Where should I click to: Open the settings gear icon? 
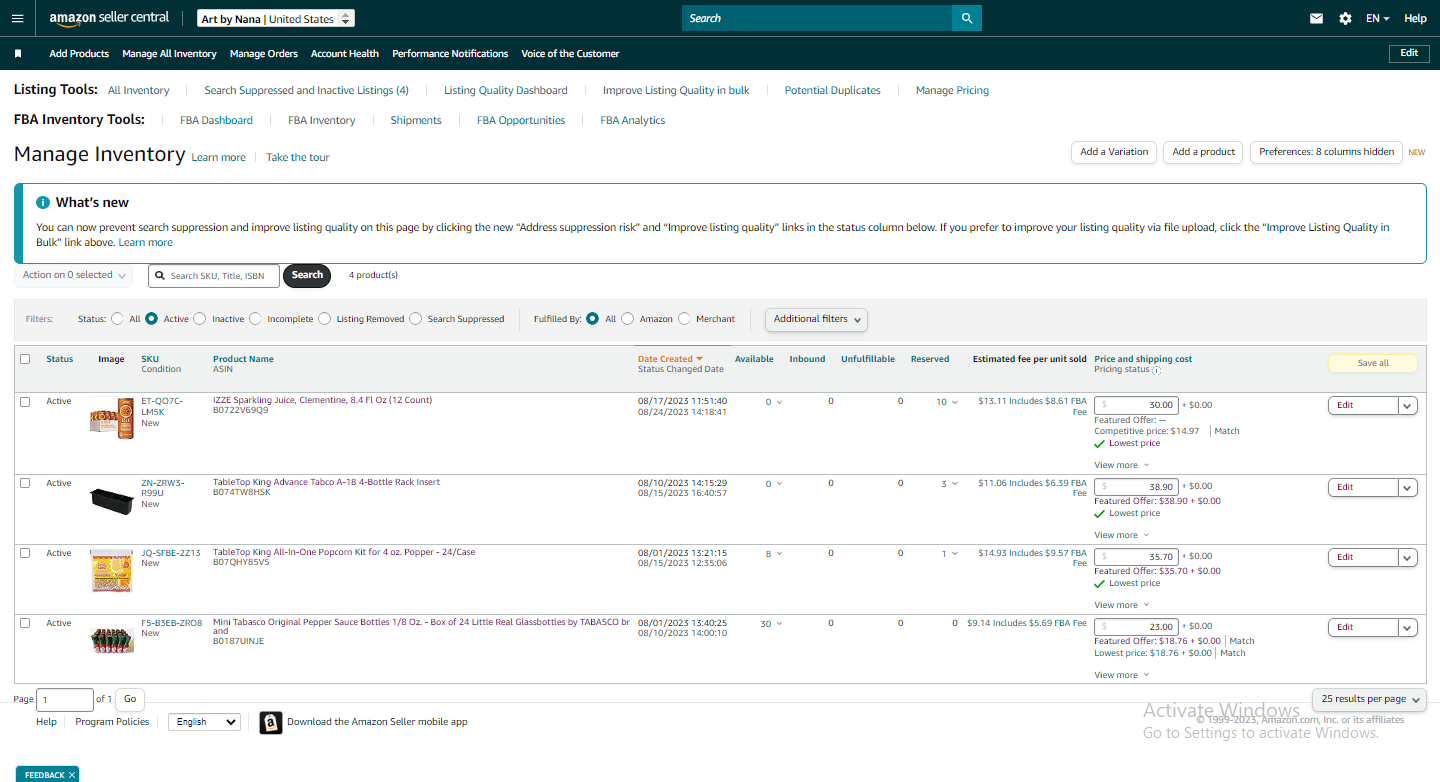click(1345, 18)
